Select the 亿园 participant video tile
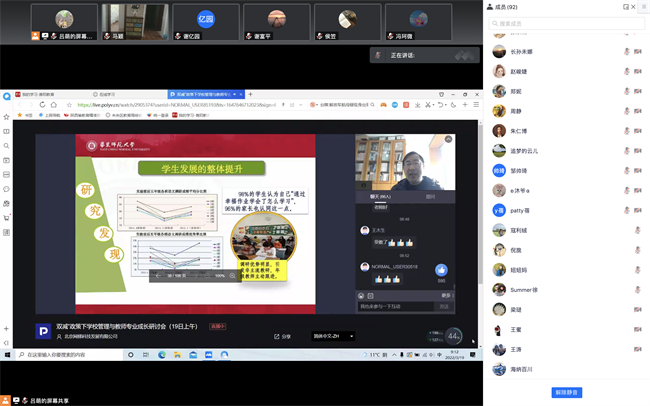The height and width of the screenshot is (406, 650). tap(206, 22)
